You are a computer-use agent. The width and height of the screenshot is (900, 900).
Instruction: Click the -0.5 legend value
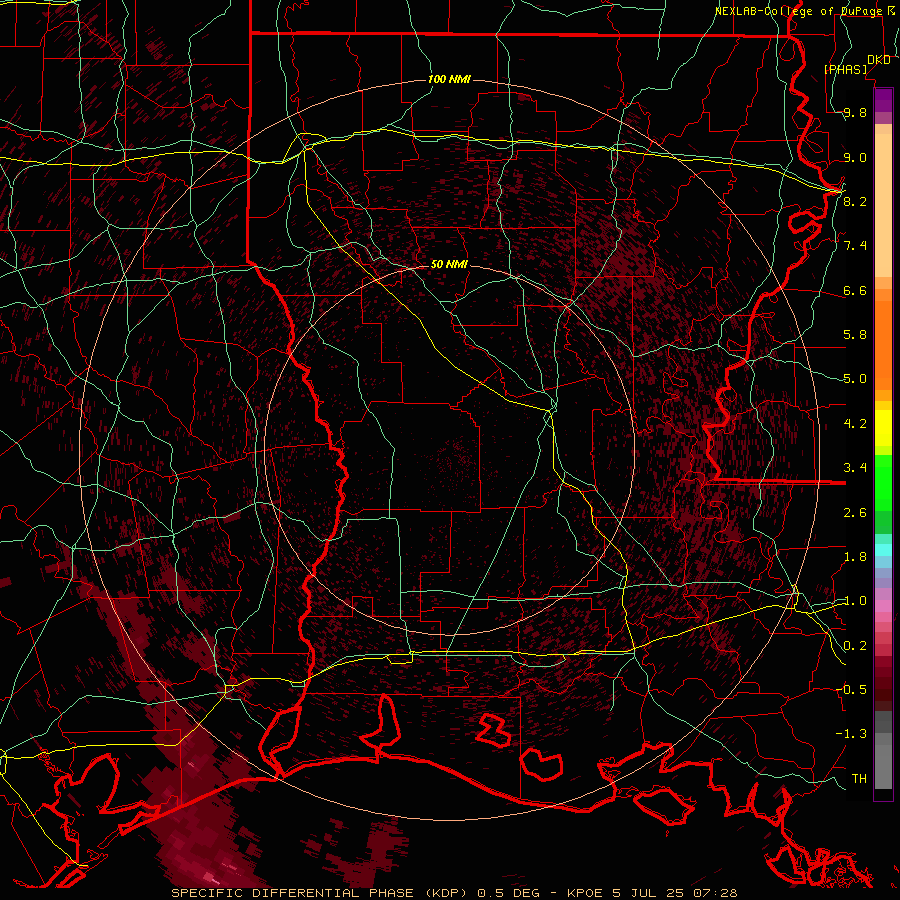(x=851, y=690)
